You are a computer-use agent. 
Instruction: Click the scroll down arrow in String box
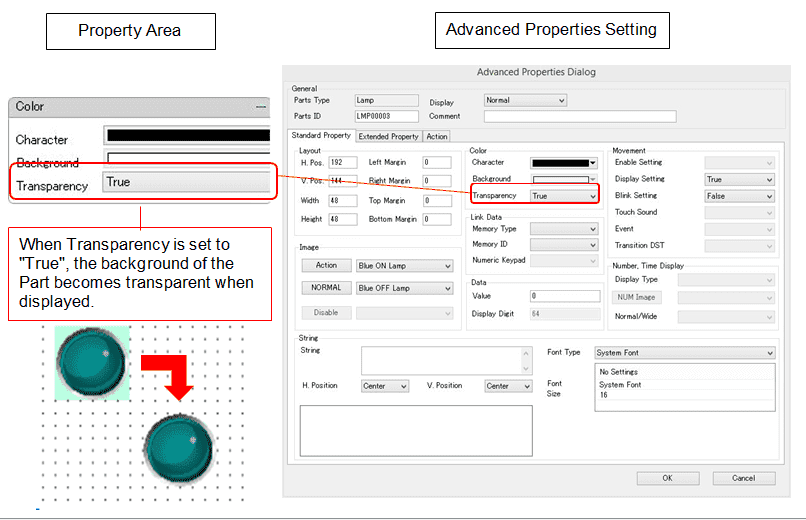(526, 368)
